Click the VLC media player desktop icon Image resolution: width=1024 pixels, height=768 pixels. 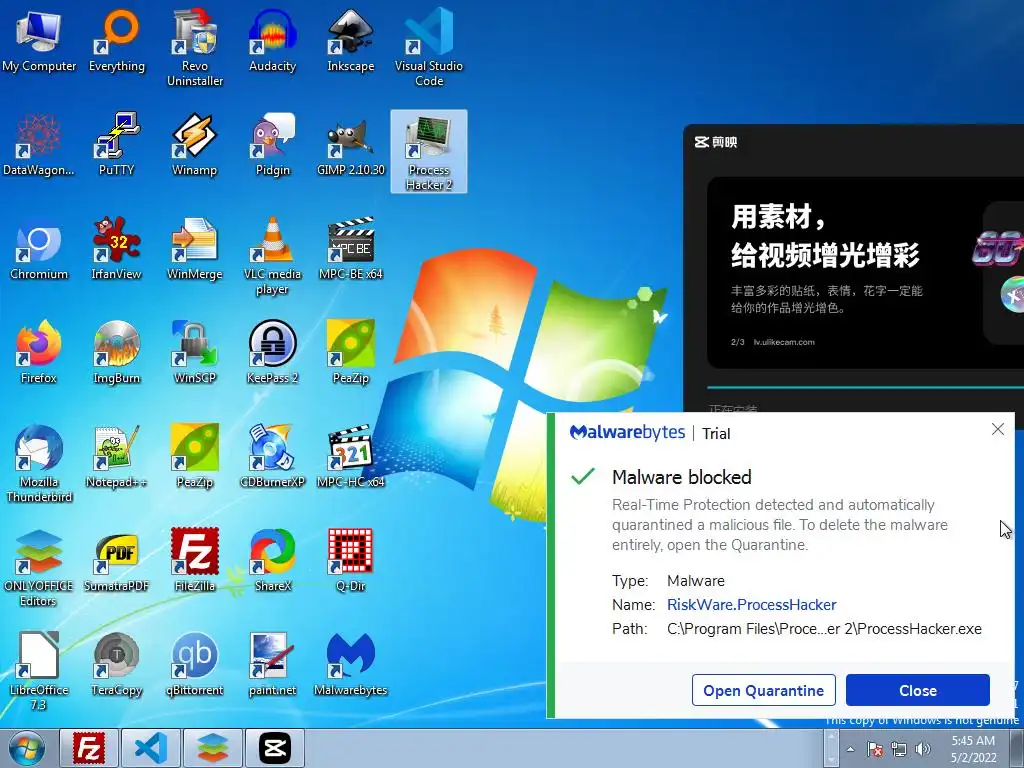(272, 256)
